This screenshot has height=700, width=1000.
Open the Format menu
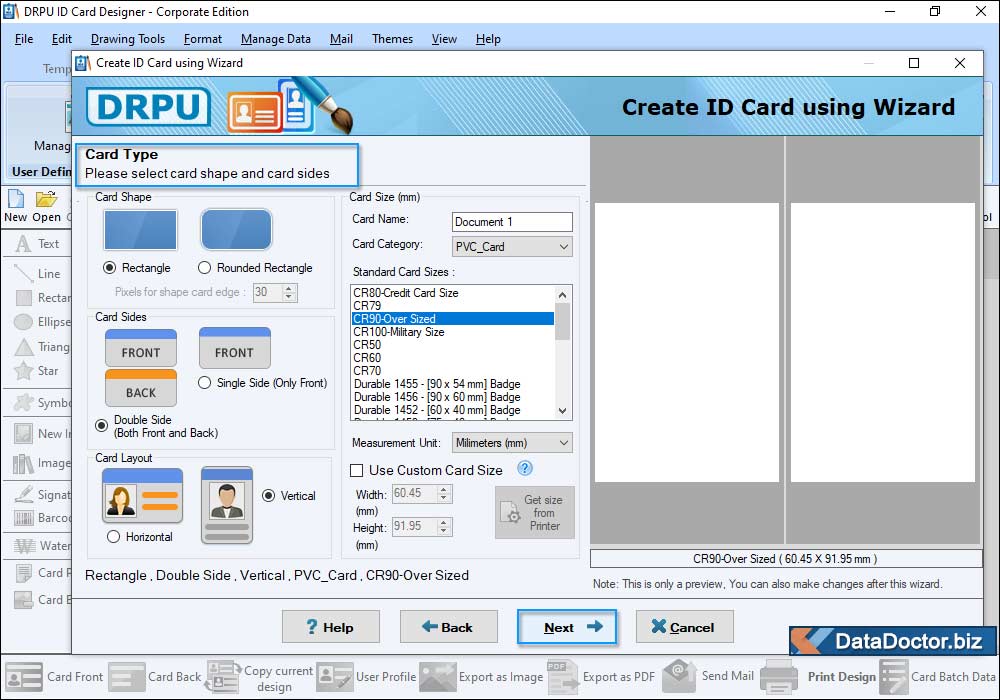(x=203, y=39)
